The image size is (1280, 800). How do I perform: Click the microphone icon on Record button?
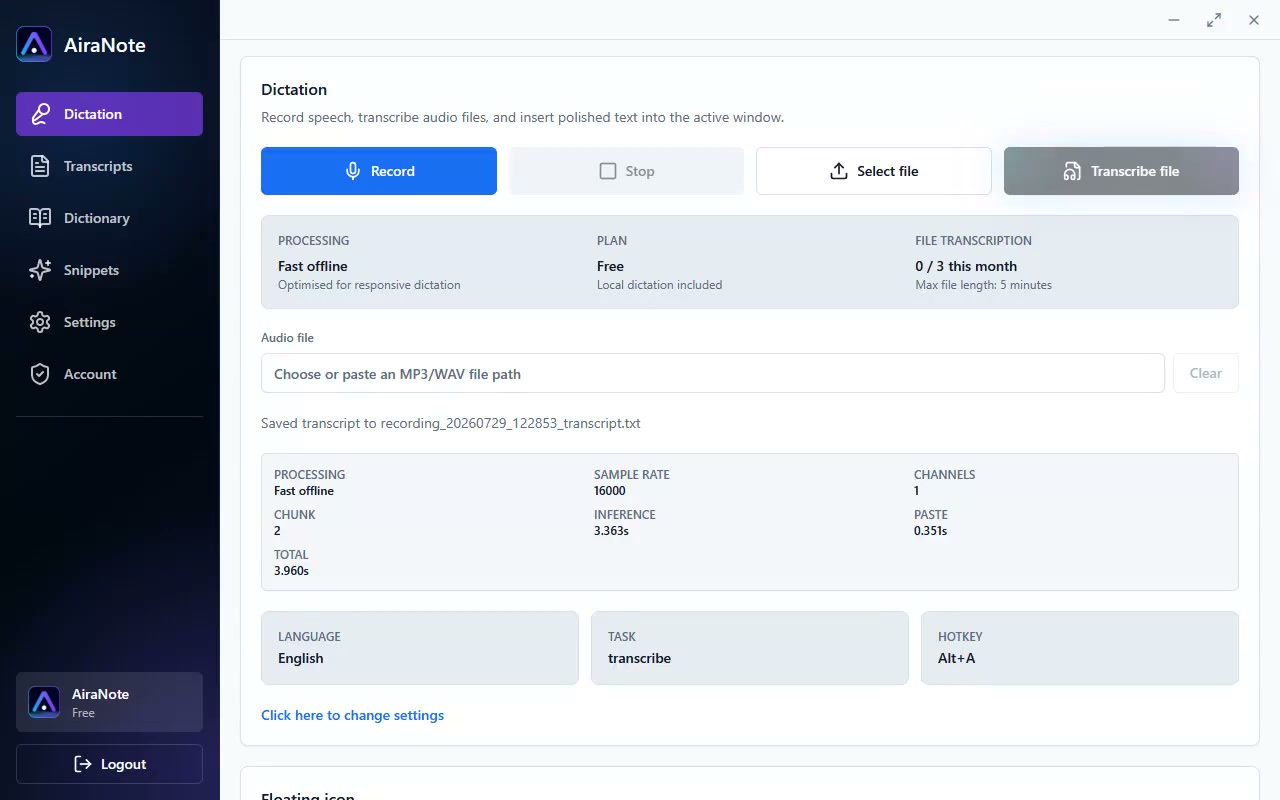[x=353, y=171]
